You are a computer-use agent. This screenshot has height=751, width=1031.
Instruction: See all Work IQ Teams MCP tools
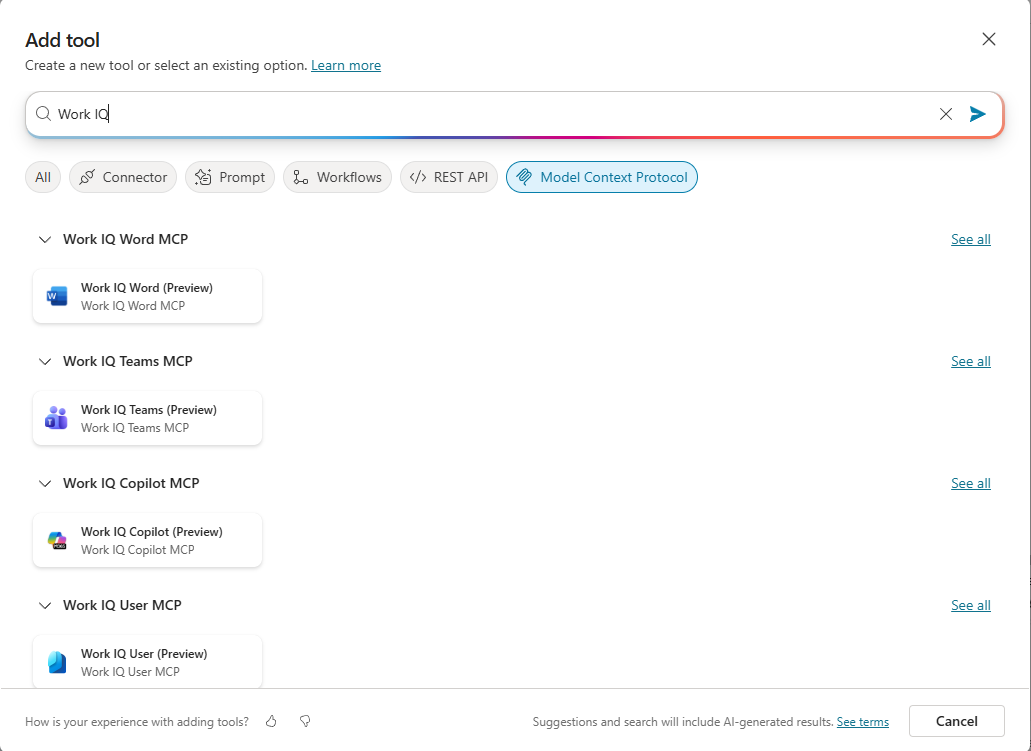click(x=971, y=361)
